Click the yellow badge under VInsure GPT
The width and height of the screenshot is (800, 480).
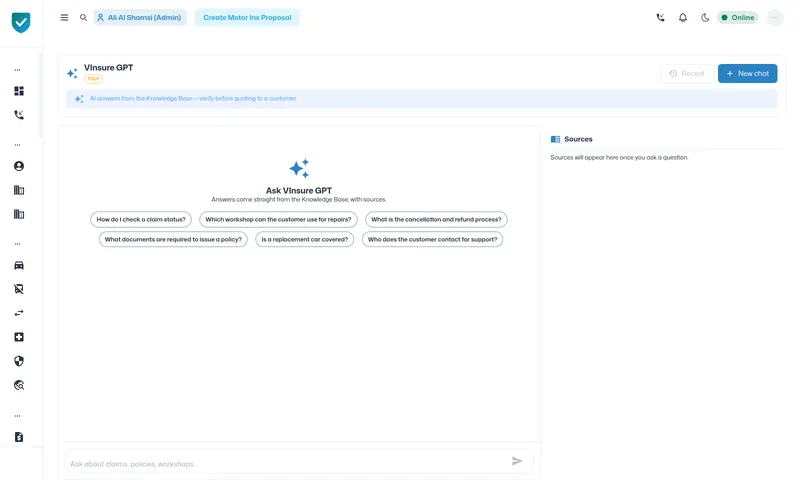click(93, 79)
